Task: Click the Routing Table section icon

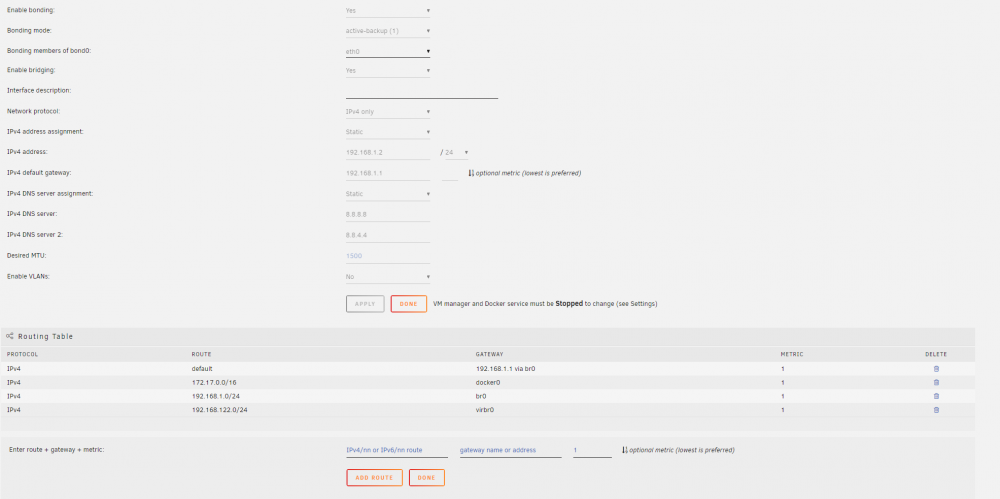Action: (x=10, y=336)
